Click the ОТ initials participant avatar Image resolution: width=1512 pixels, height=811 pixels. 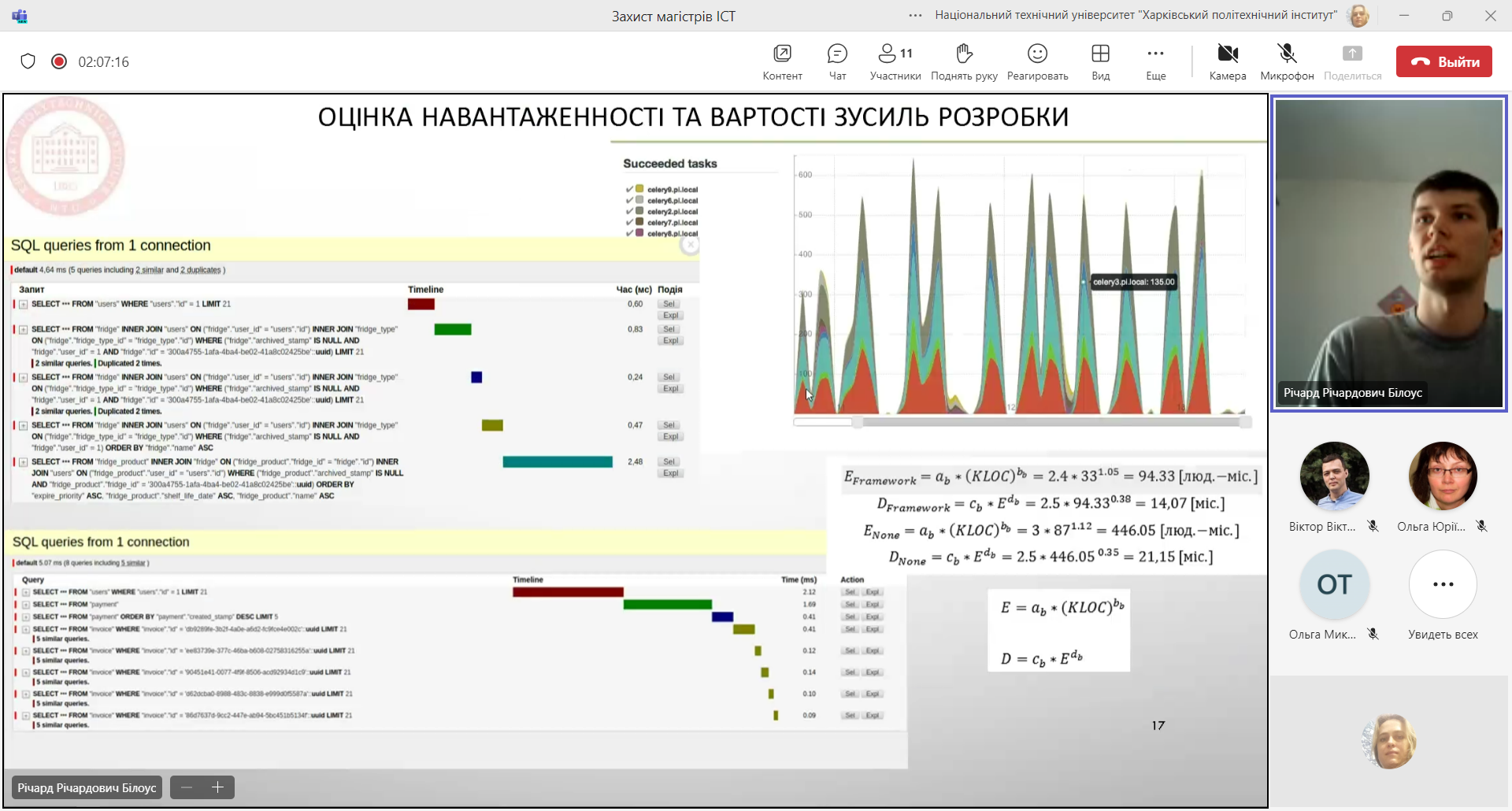tap(1334, 584)
